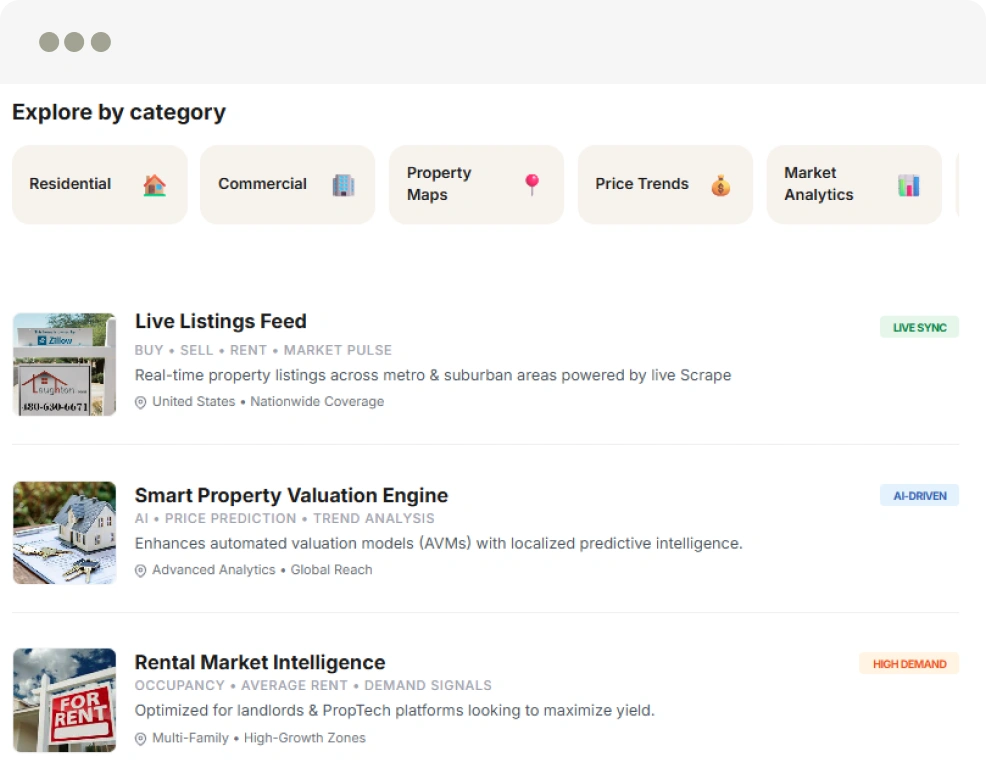This screenshot has height=764, width=986.
Task: Open the Live Listings Feed title
Action: point(220,321)
